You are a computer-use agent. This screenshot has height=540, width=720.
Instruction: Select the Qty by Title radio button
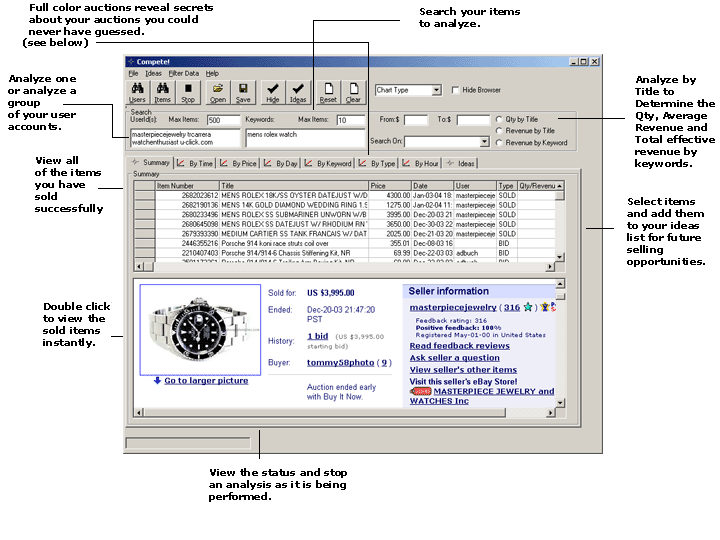[x=499, y=119]
